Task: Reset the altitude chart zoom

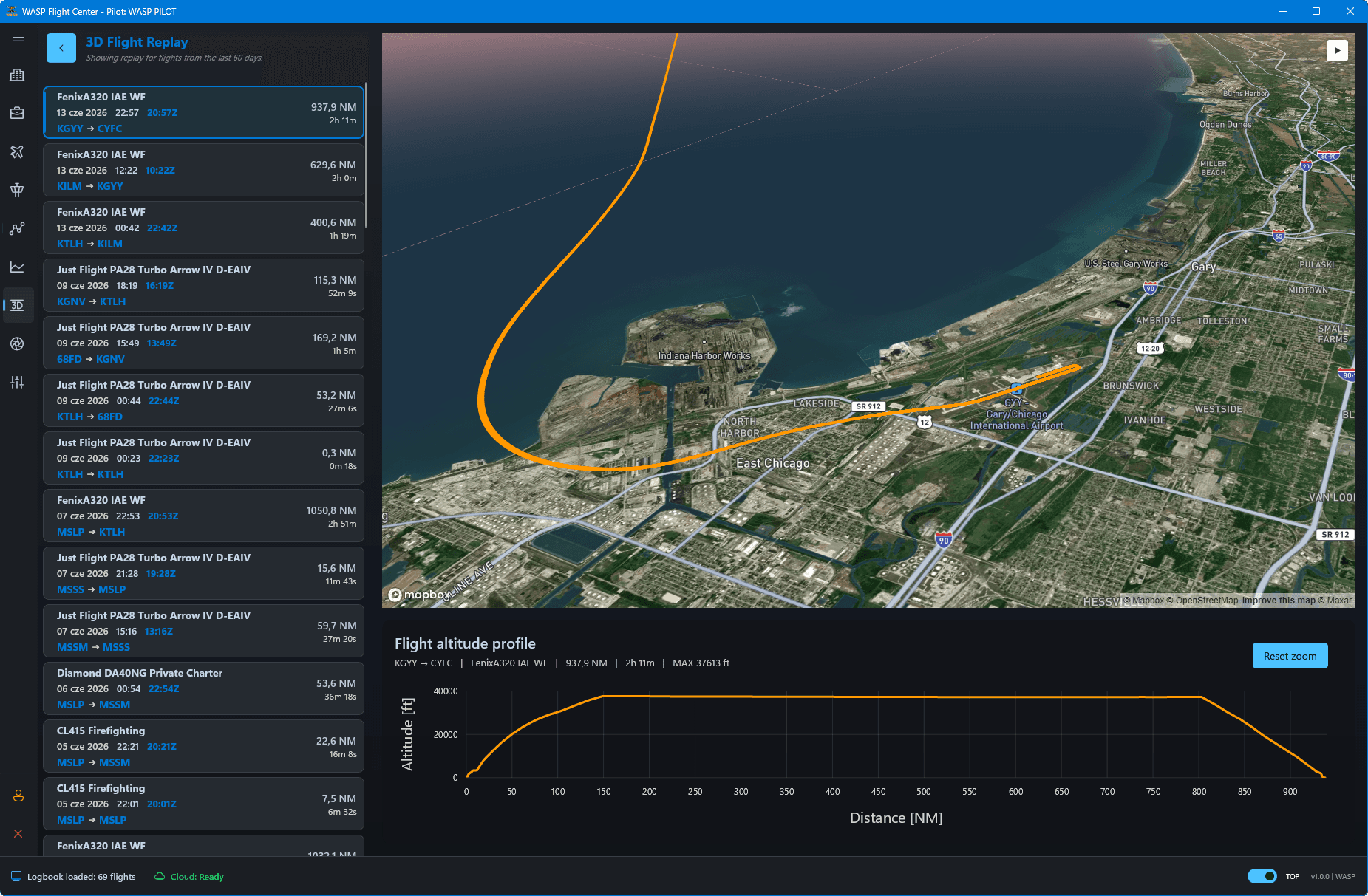Action: (x=1290, y=656)
